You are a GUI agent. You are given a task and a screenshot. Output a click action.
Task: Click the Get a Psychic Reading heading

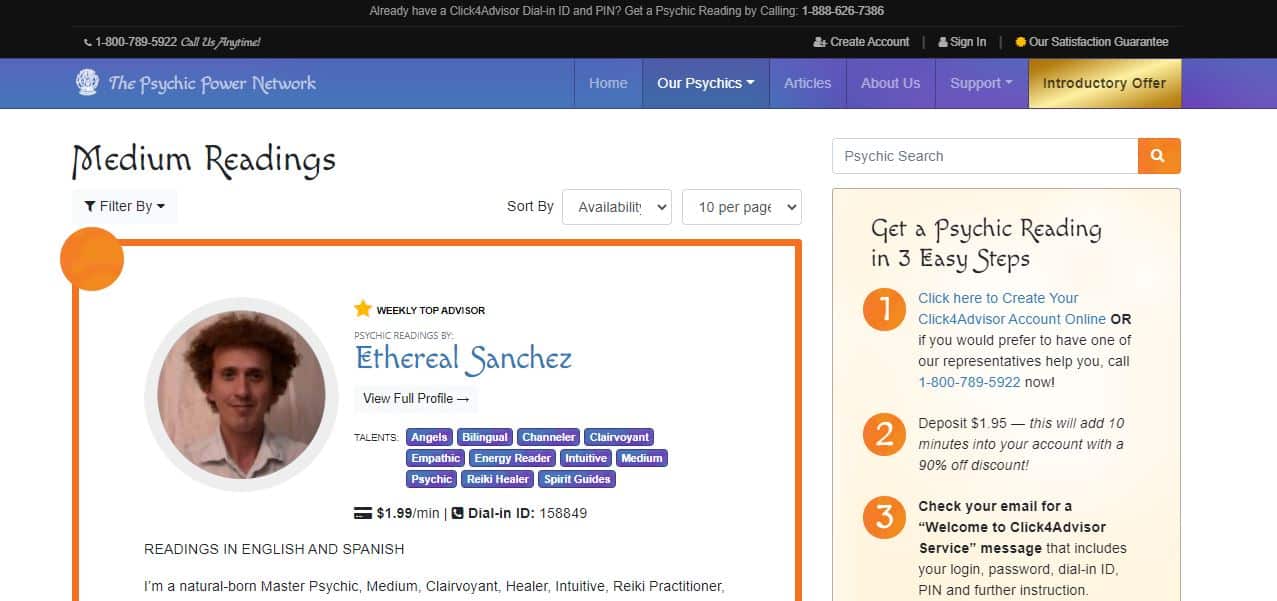coord(986,244)
